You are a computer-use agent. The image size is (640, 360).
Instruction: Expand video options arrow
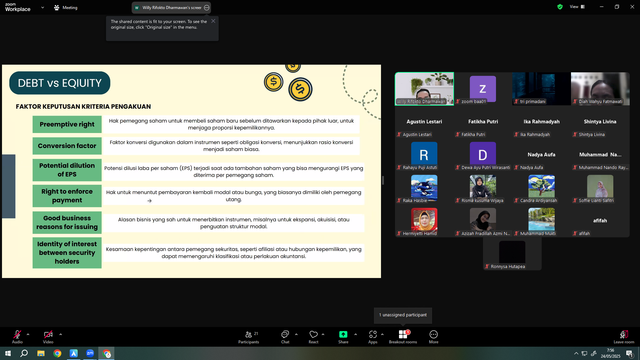(x=60, y=334)
